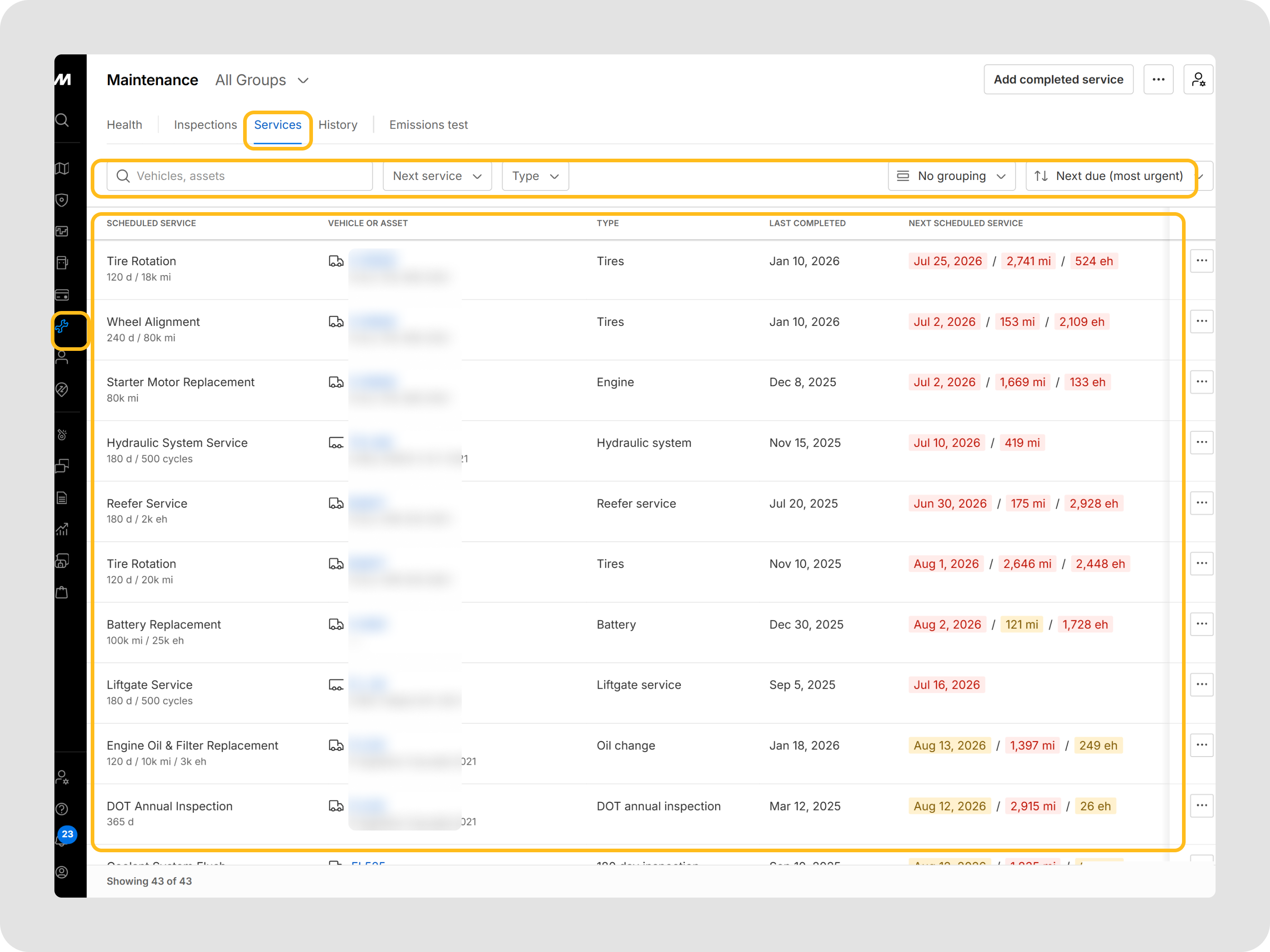Expand the No grouping dropdown

point(951,176)
